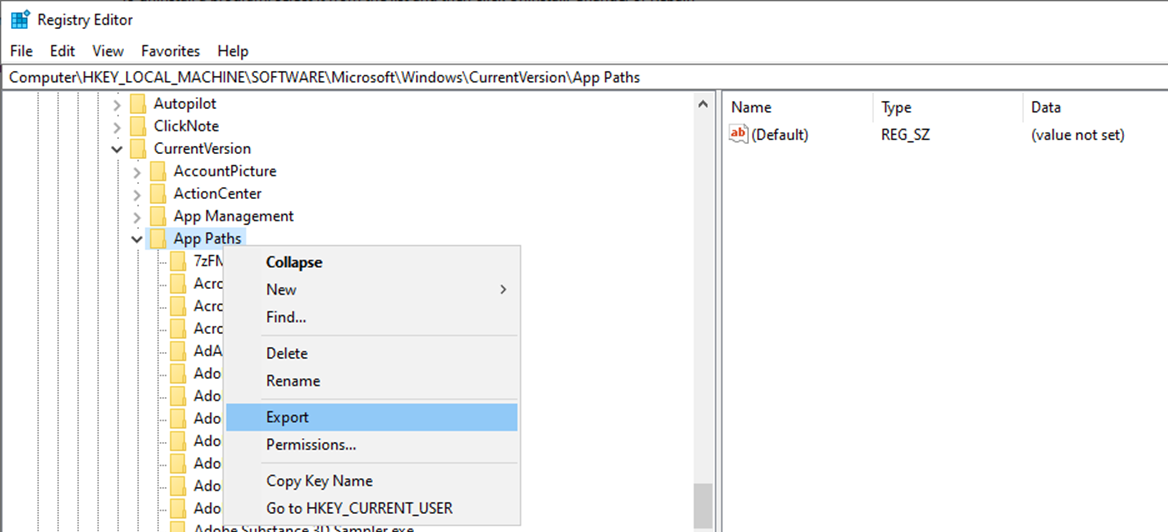The image size is (1168, 532).
Task: Click the AdA subkey folder icon
Action: pyautogui.click(x=177, y=351)
